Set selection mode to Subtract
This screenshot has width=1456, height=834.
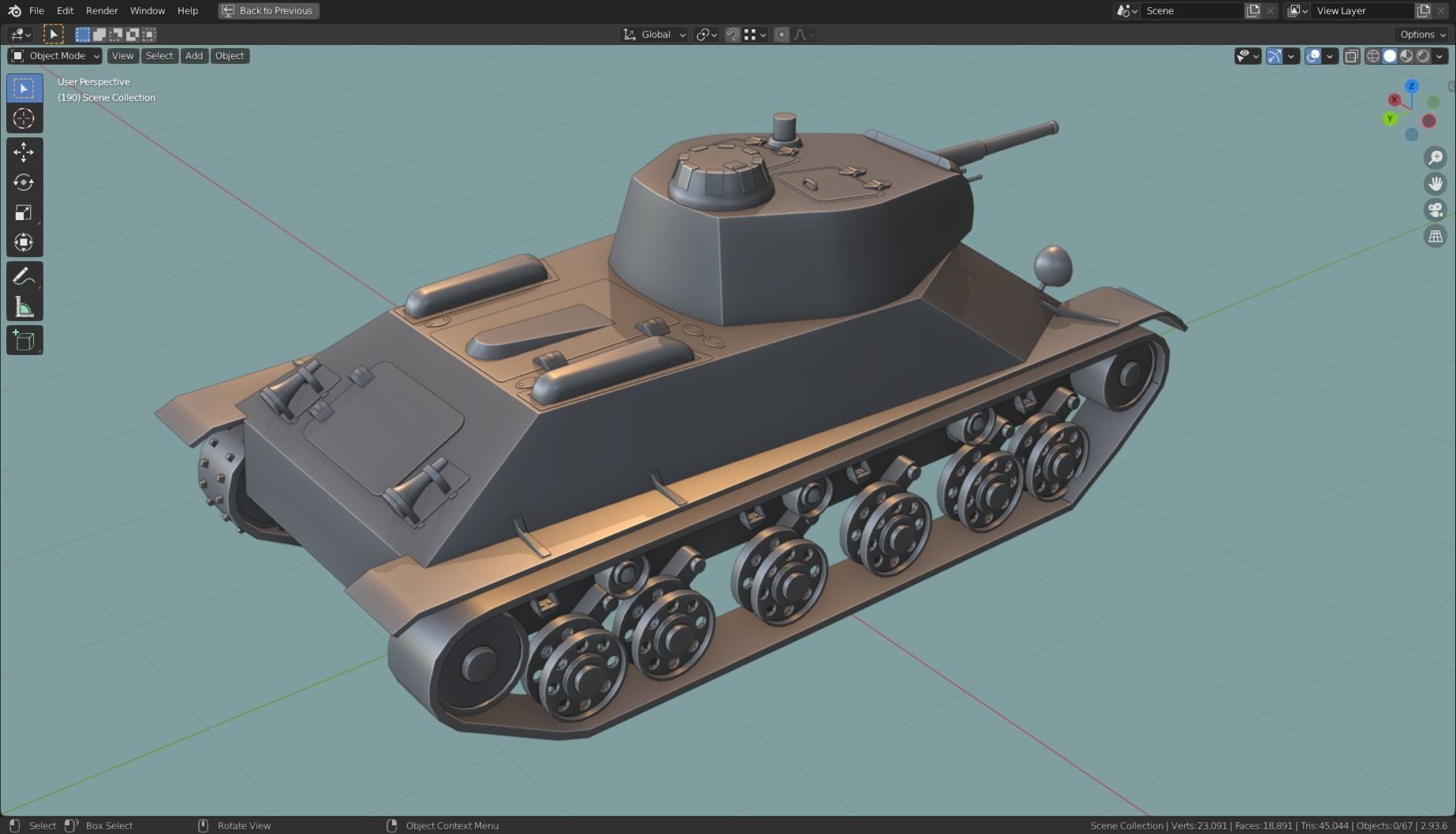[116, 34]
